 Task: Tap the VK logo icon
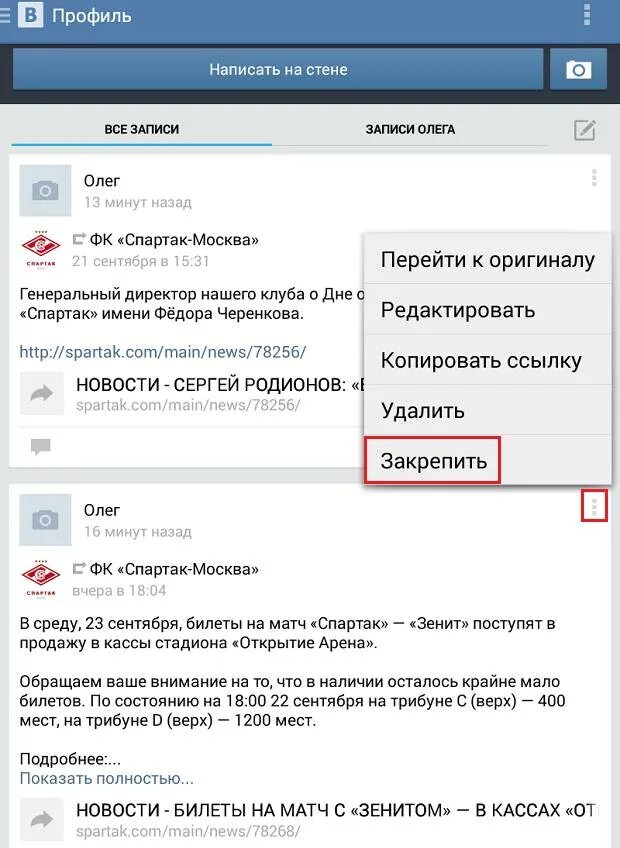pyautogui.click(x=31, y=15)
